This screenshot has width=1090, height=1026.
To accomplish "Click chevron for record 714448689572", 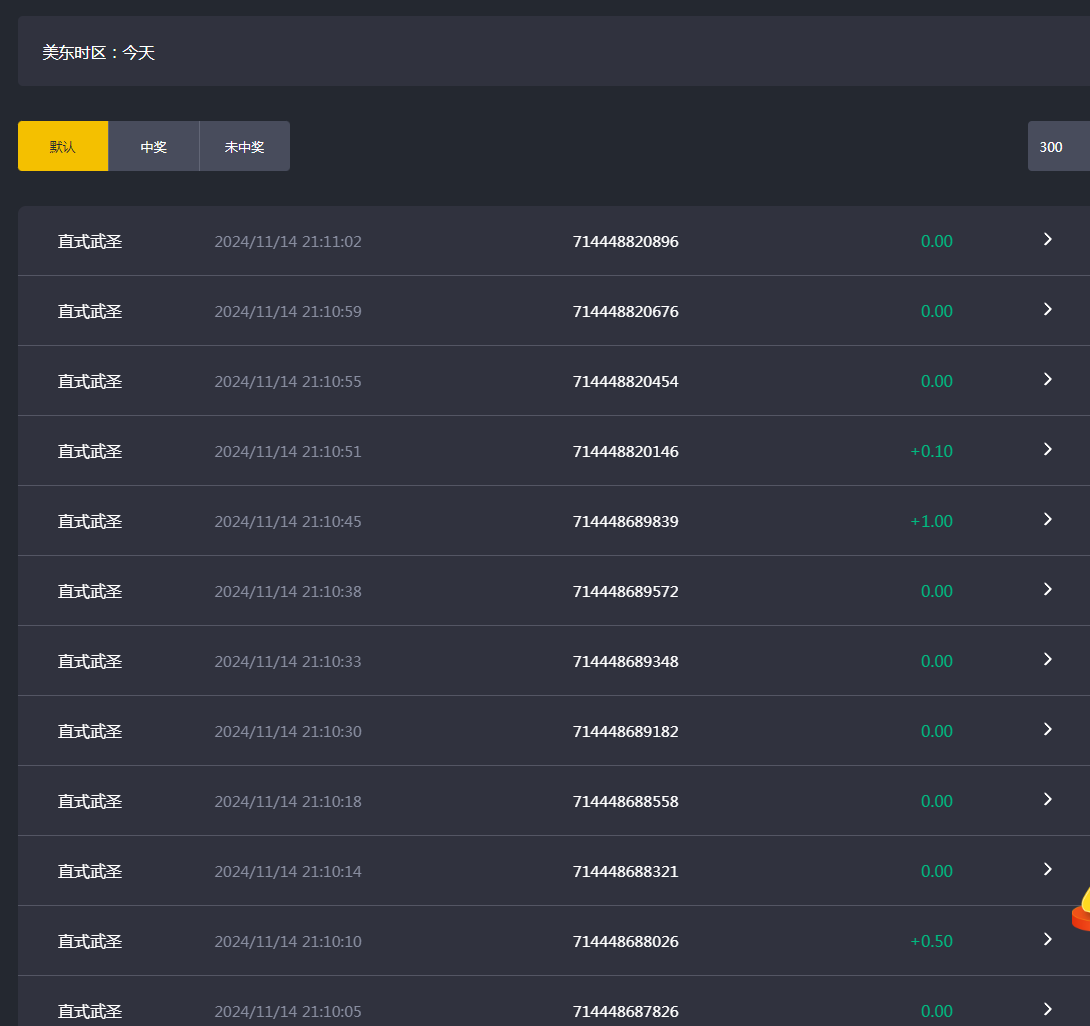I will point(1047,589).
